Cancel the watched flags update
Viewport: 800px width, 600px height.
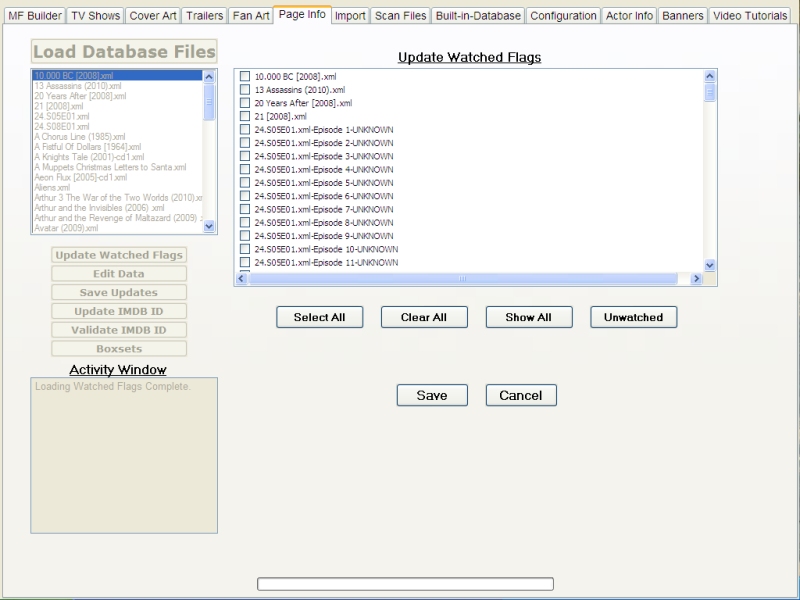click(521, 395)
